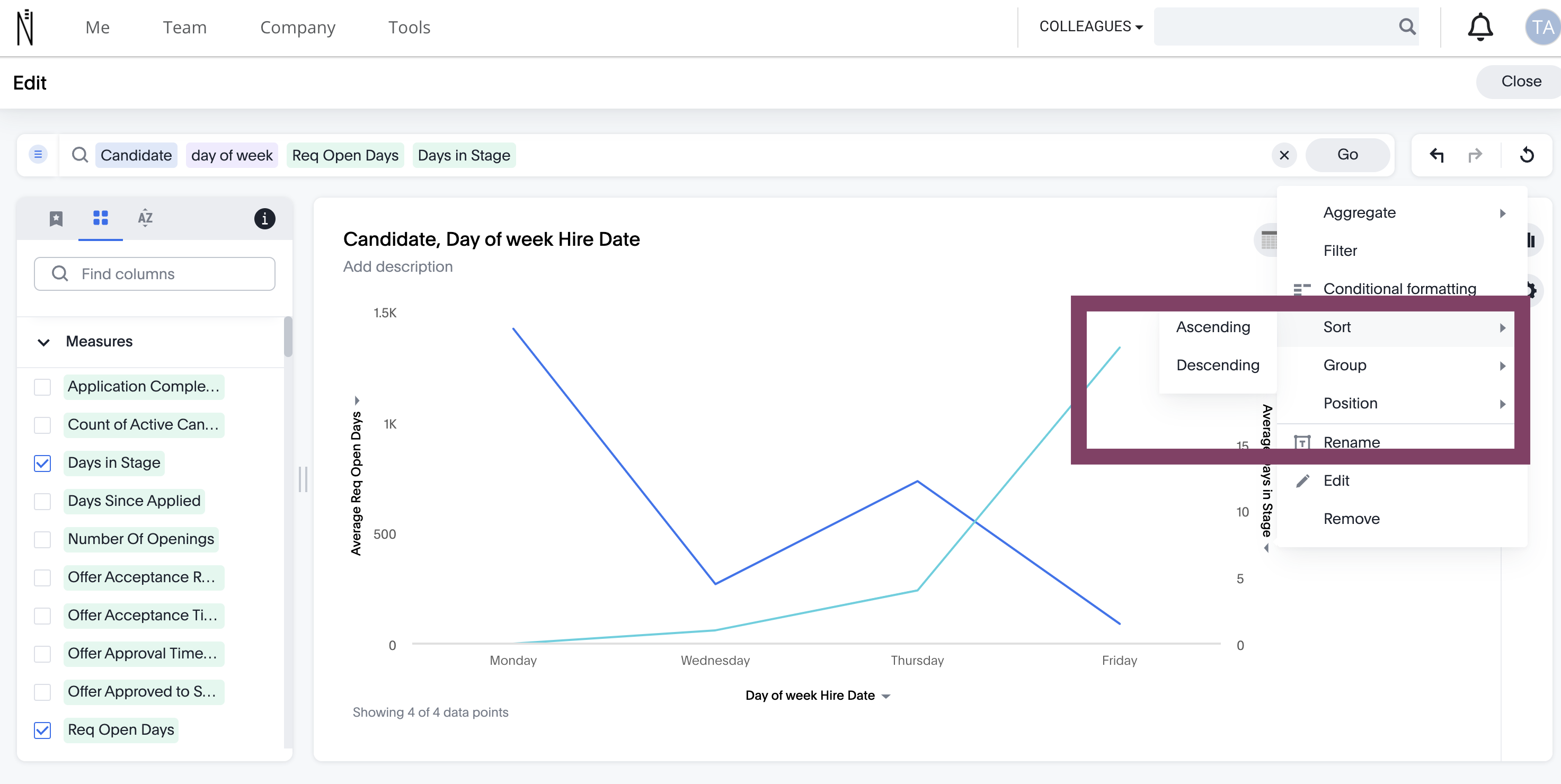Viewport: 1561px width, 784px height.
Task: Switch to table view icon
Action: tap(1267, 240)
